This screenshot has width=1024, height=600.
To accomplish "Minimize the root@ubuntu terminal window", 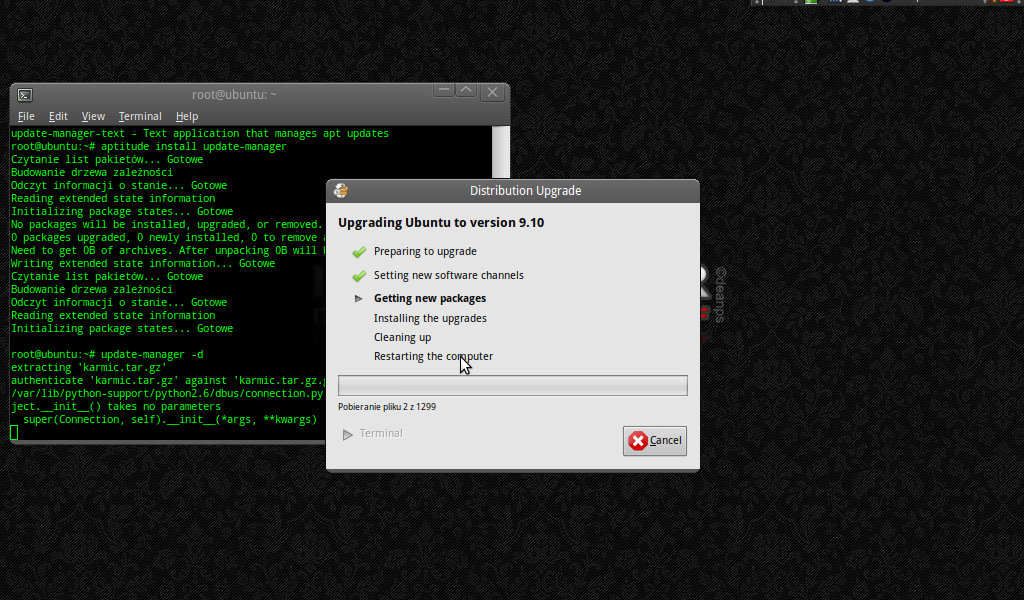I will 444,91.
